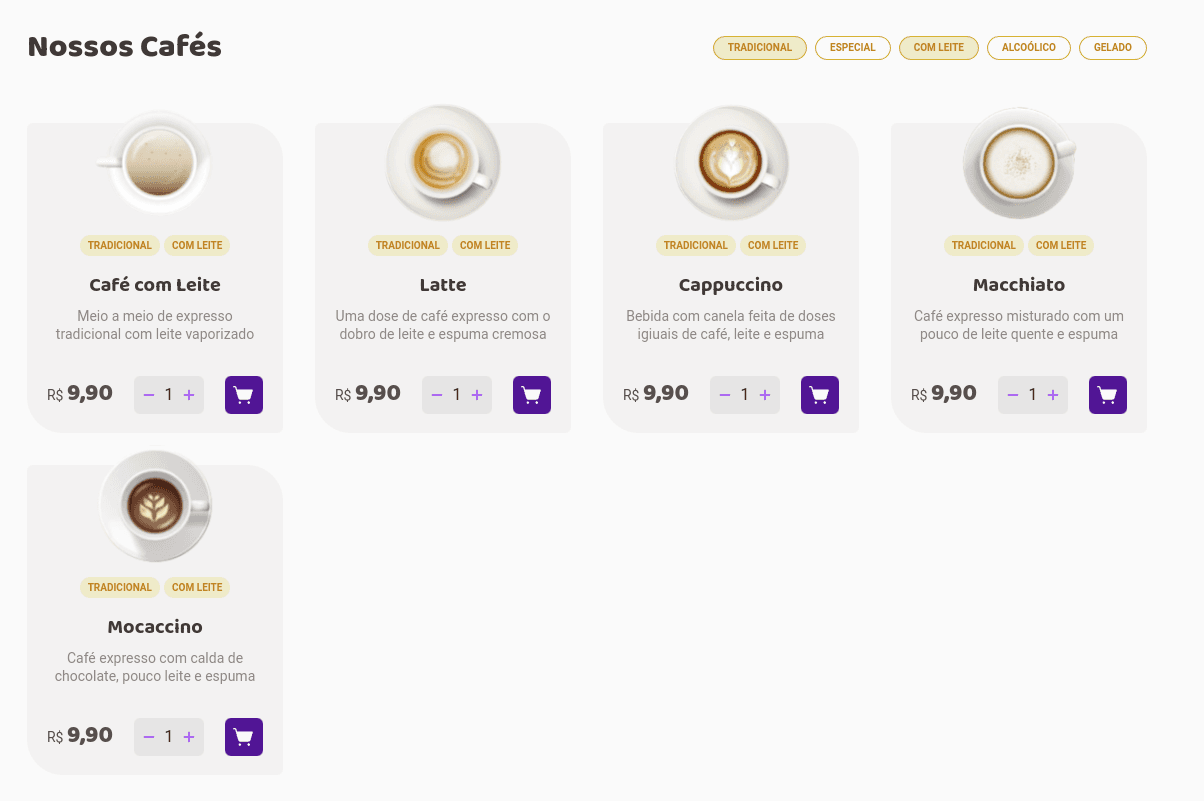Increase Mocaccino quantity with plus icon
Viewport: 1204px width, 801px height.
[x=189, y=737]
